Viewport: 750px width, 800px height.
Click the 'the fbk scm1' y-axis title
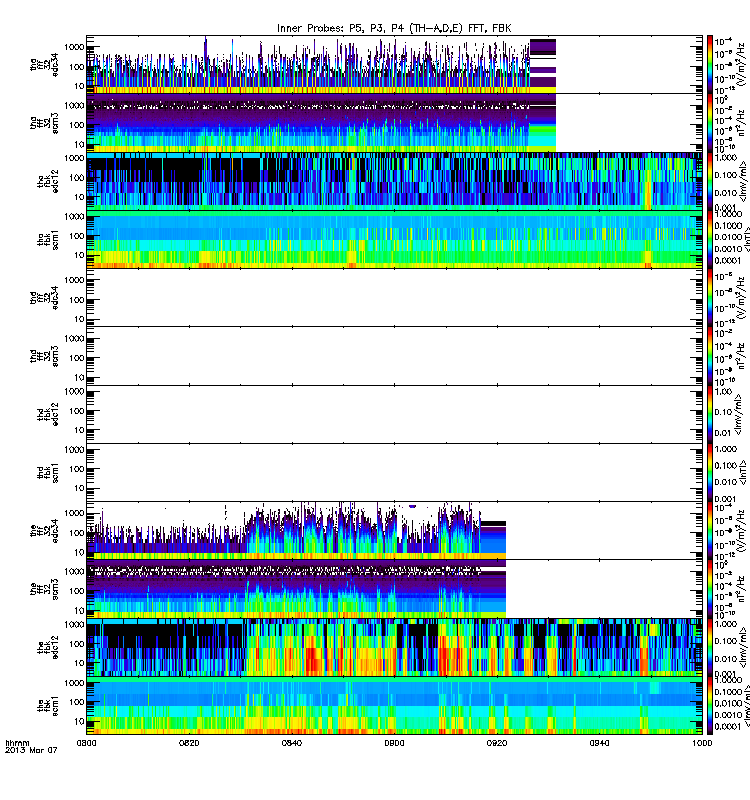48,706
